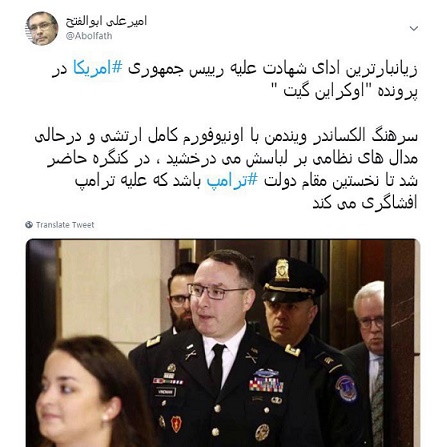Screen dimensions: 442x447
Task: Click the tweet line starting with زیانبارترین
Action: (x=235, y=69)
